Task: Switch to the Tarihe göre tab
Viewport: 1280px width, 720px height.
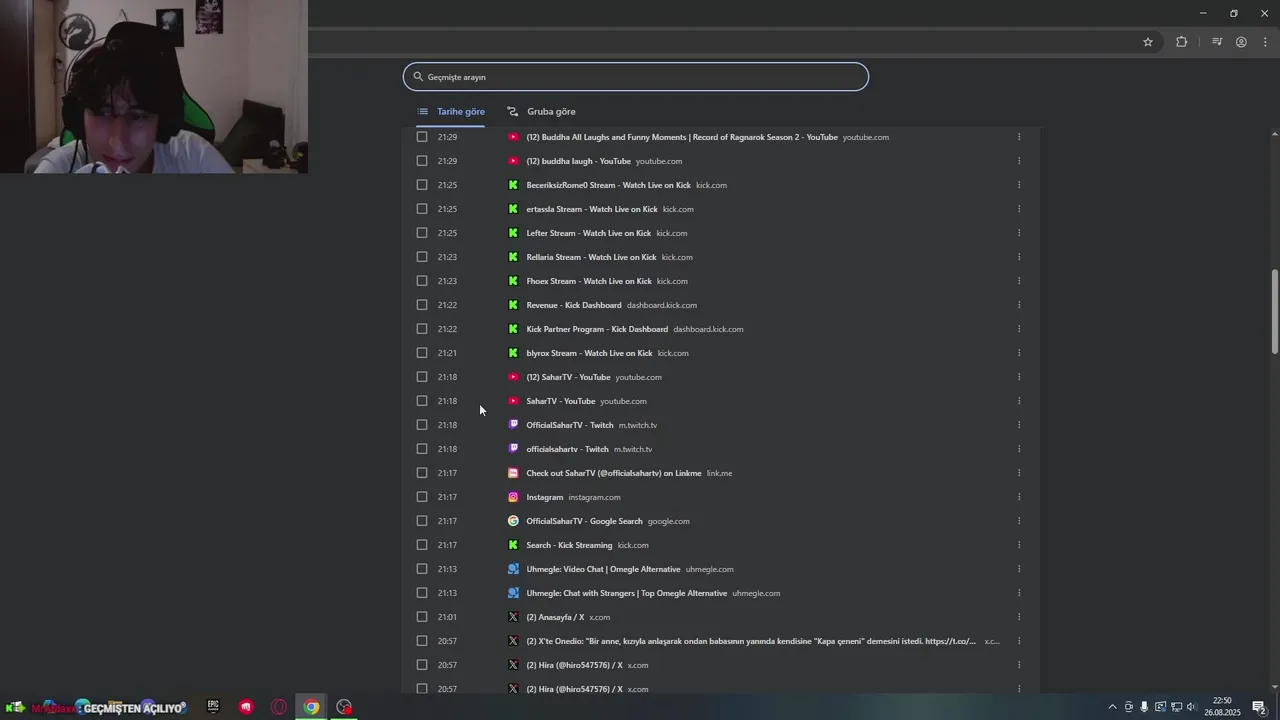Action: coord(451,112)
